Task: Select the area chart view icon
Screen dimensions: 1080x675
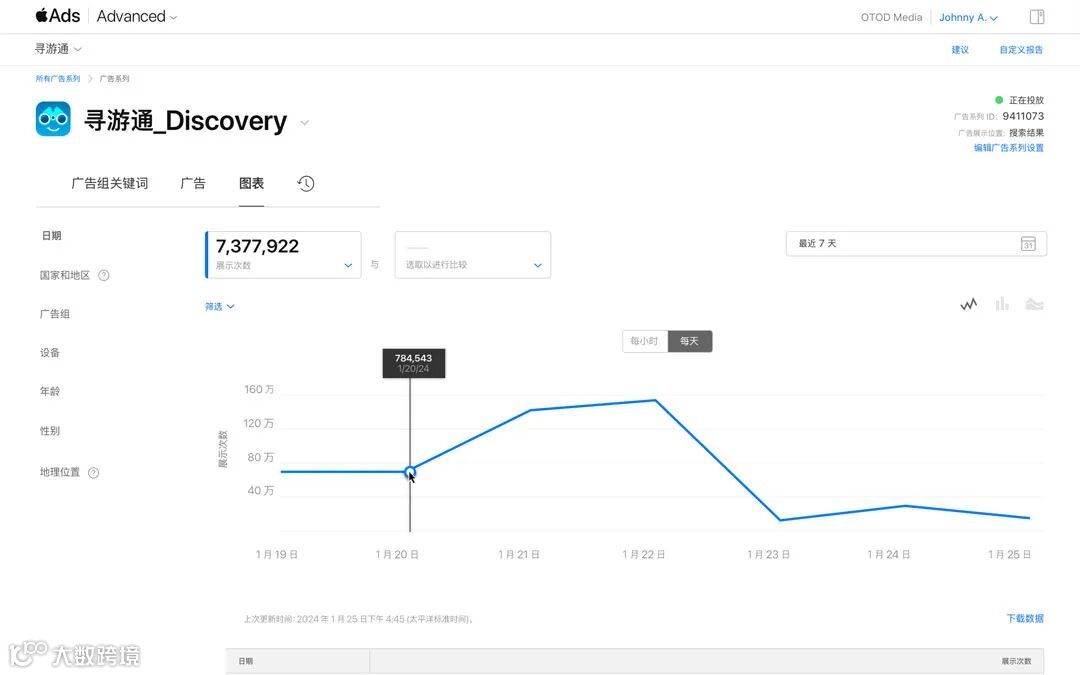Action: click(1034, 304)
